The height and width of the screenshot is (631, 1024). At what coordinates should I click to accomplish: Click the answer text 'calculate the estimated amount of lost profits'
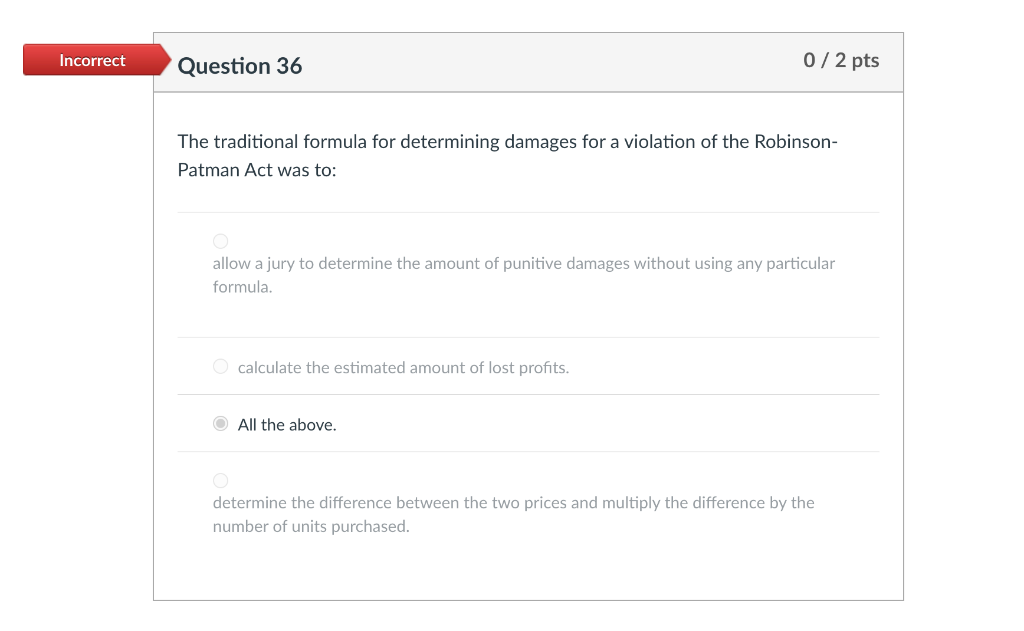click(403, 366)
